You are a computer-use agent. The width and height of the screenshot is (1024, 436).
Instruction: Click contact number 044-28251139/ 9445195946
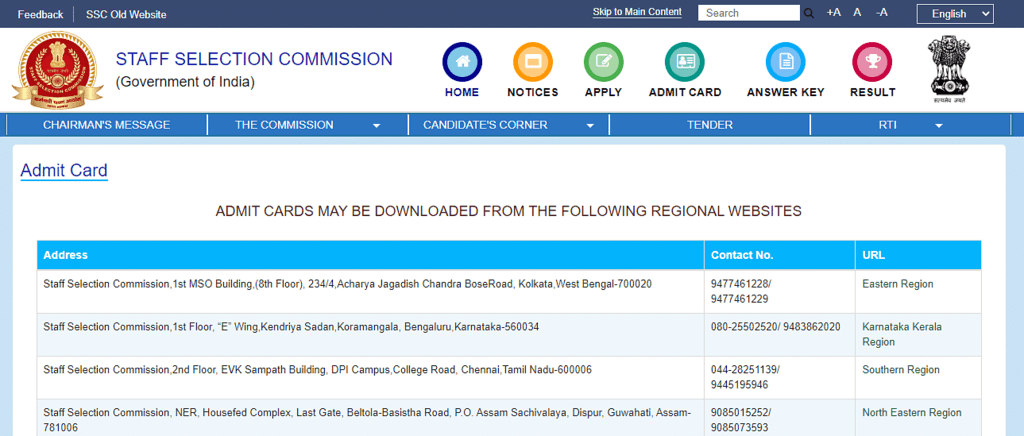(745, 377)
